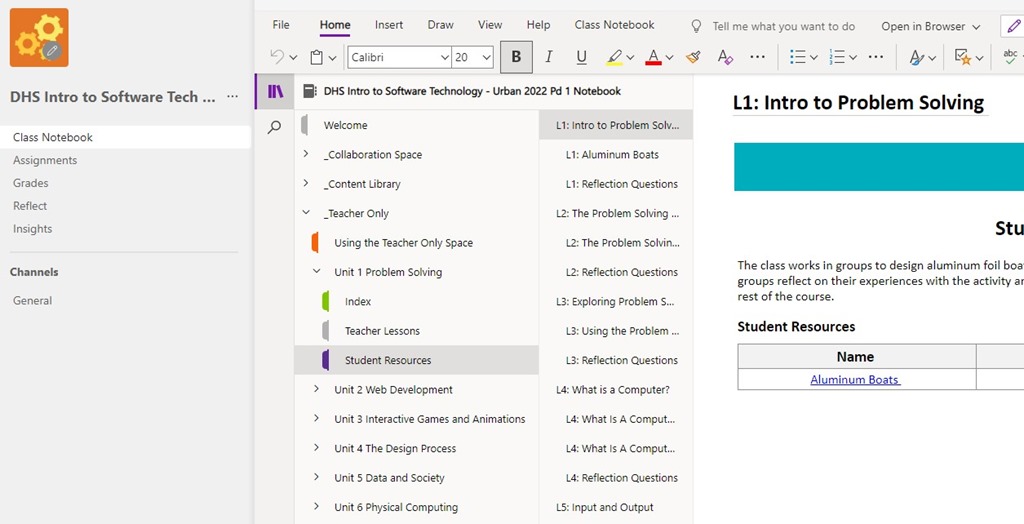
Task: Click the Format Painter icon
Action: tap(693, 57)
